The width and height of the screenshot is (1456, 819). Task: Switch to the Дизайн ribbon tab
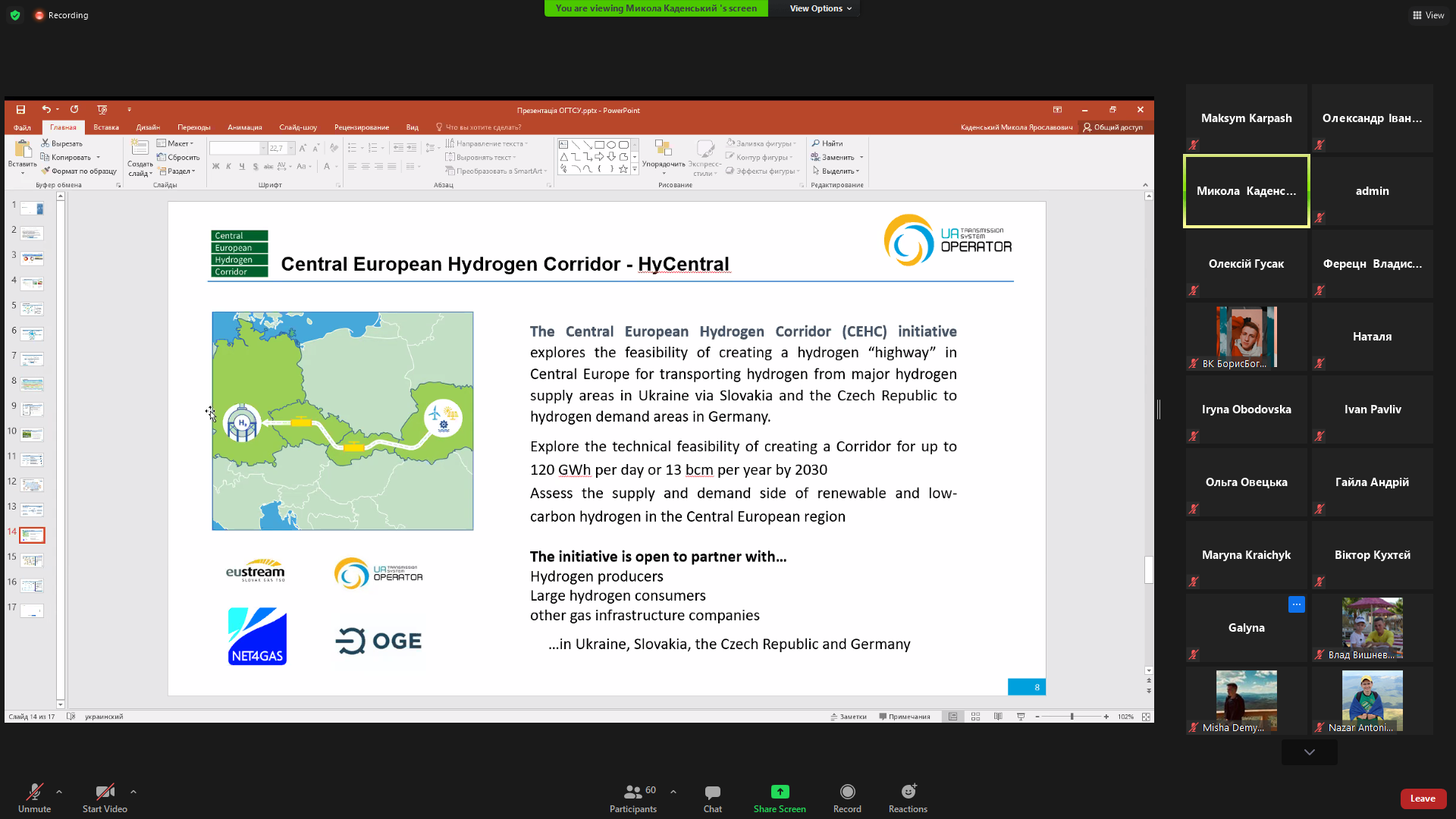[148, 127]
